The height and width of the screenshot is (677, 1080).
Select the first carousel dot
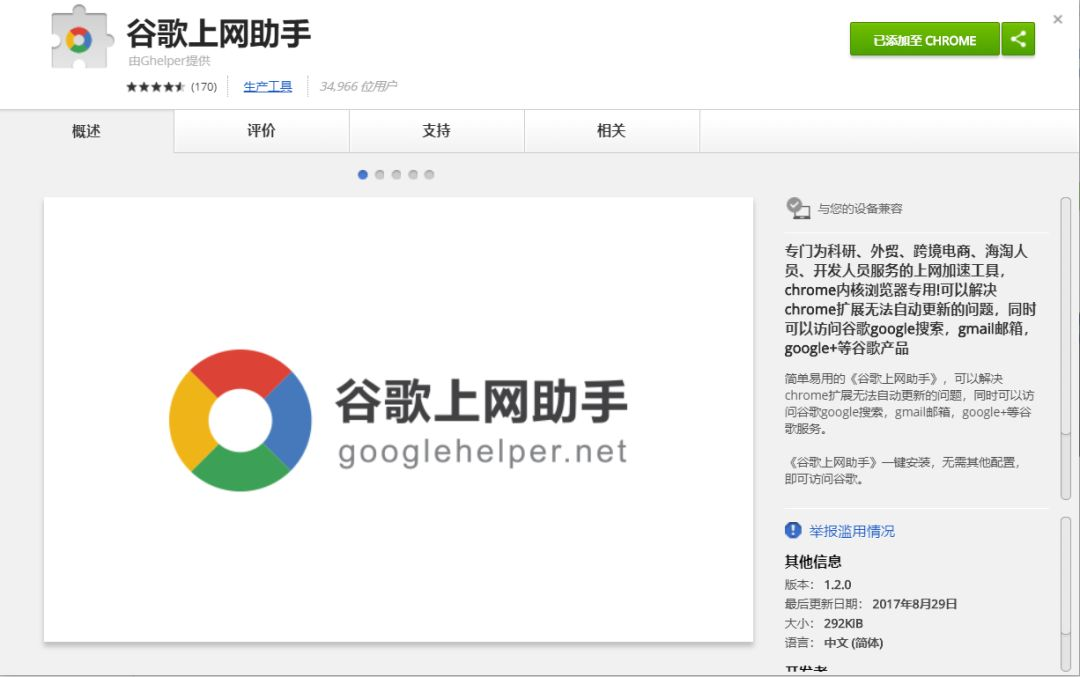click(363, 175)
